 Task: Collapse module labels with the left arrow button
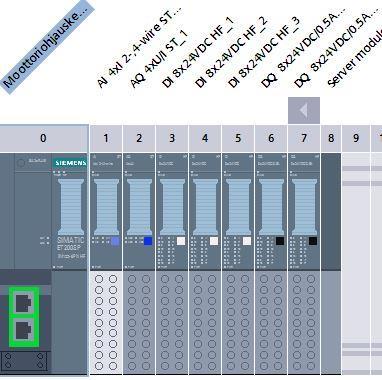[x=304, y=110]
